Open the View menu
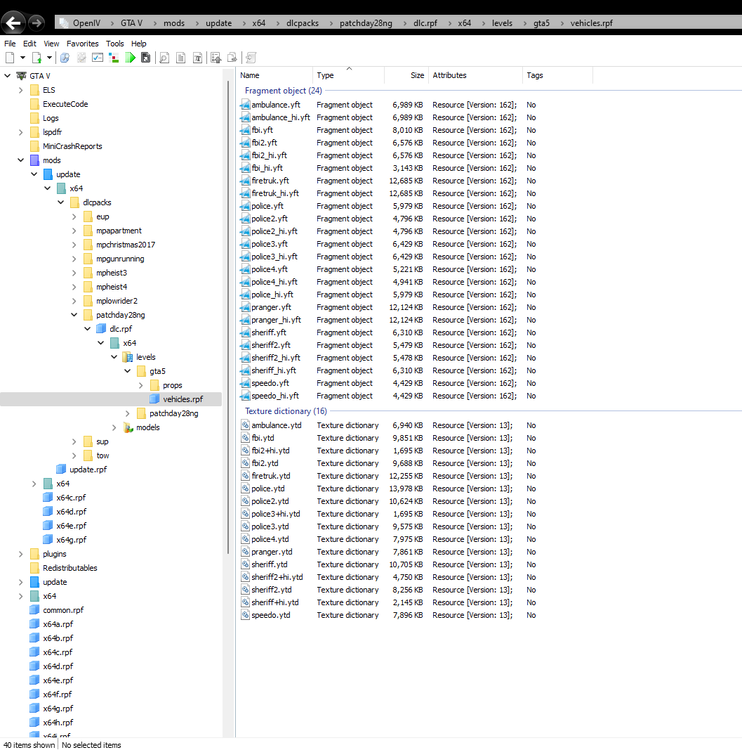 coord(51,44)
